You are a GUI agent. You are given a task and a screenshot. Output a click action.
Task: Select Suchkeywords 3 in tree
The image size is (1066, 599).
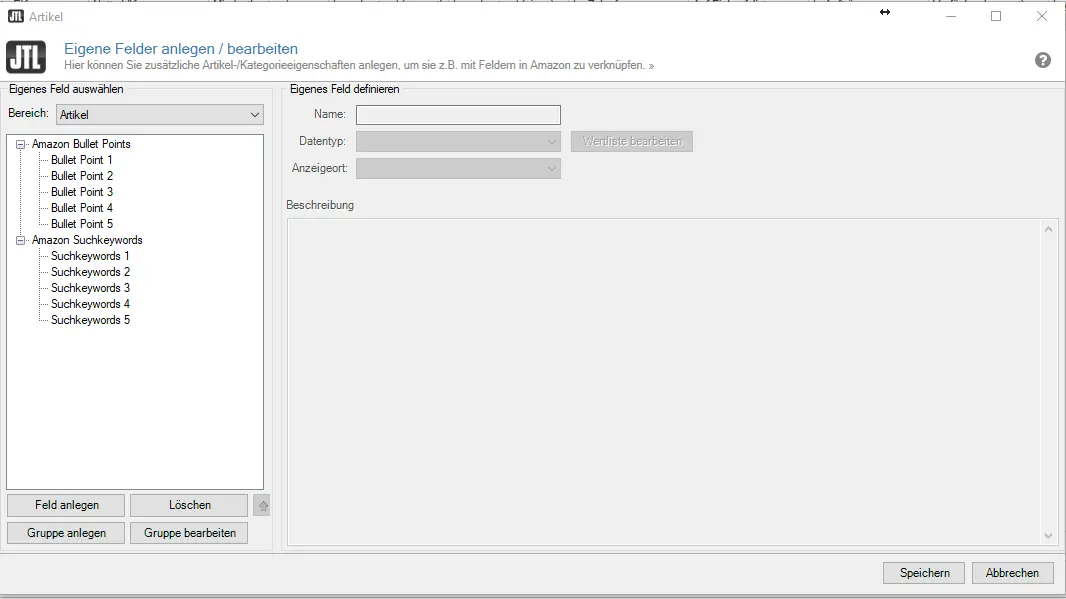90,288
